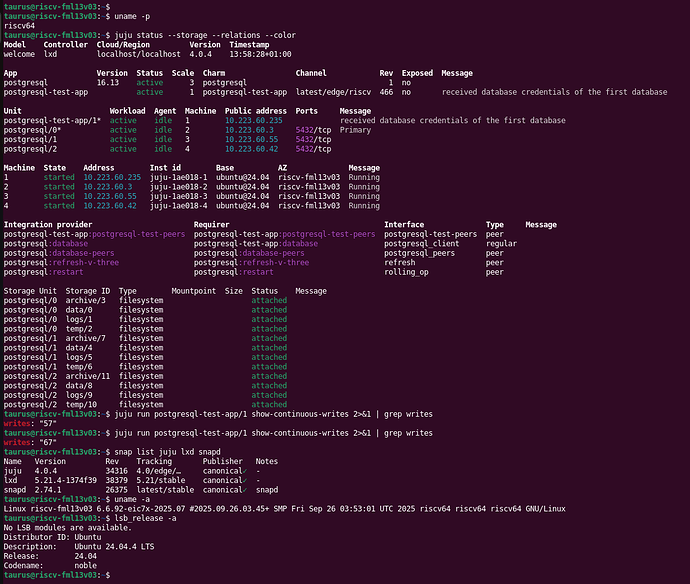Click the "noble" codename value
690x584 pixels.
[85, 565]
